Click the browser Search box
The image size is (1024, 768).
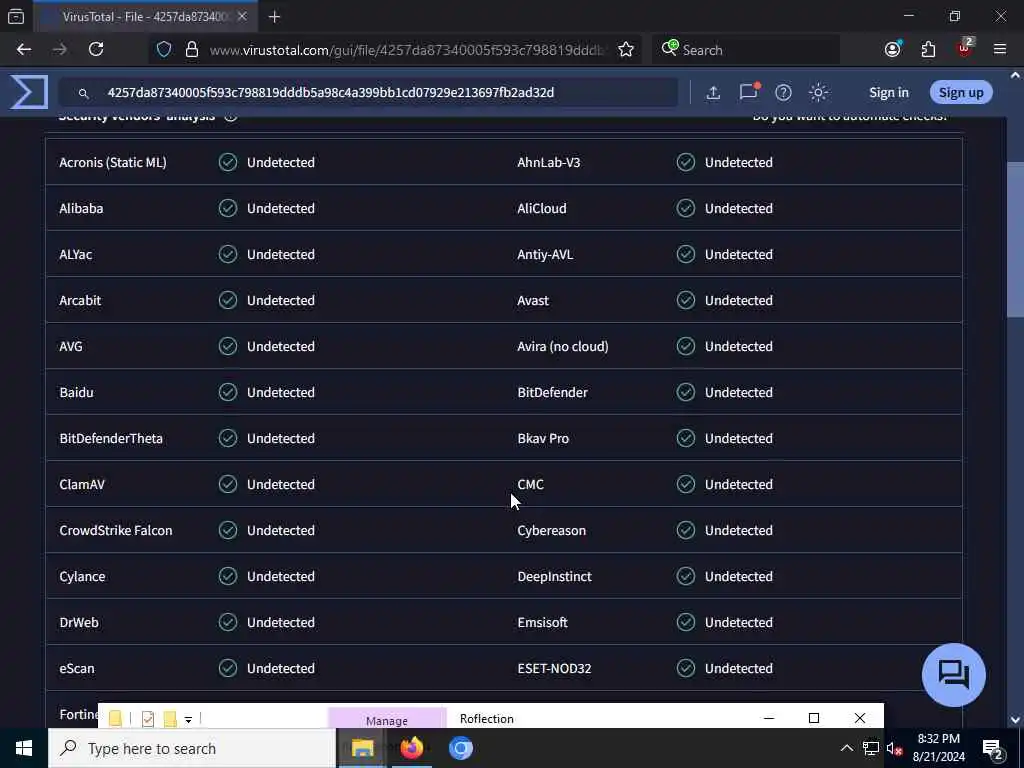(746, 50)
